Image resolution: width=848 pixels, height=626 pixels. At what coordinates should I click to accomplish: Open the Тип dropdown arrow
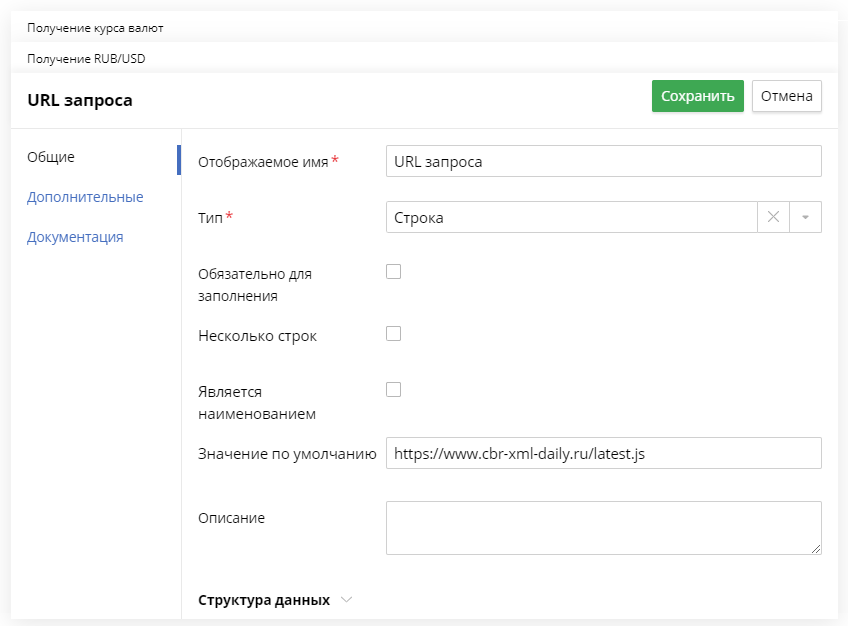pos(805,217)
